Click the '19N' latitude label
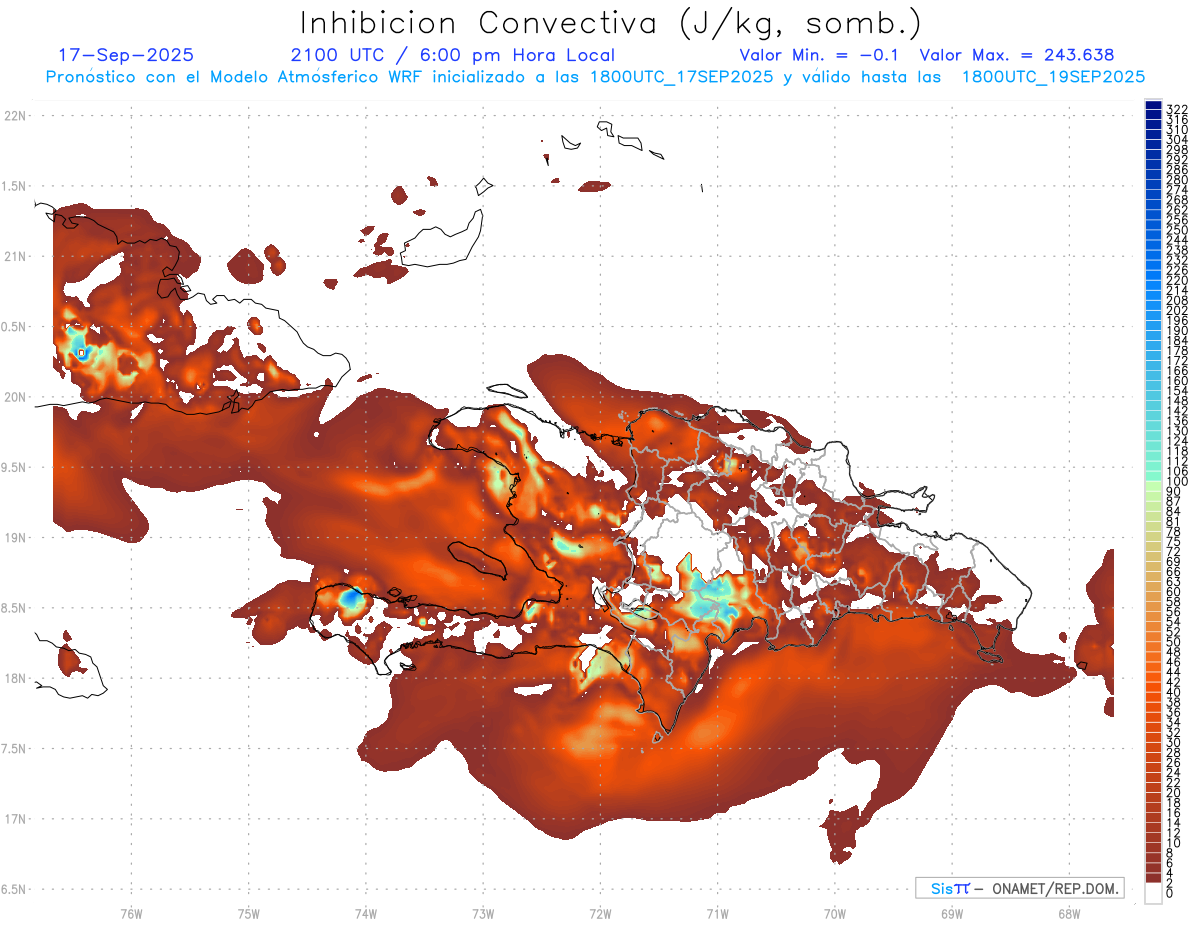 pos(14,537)
